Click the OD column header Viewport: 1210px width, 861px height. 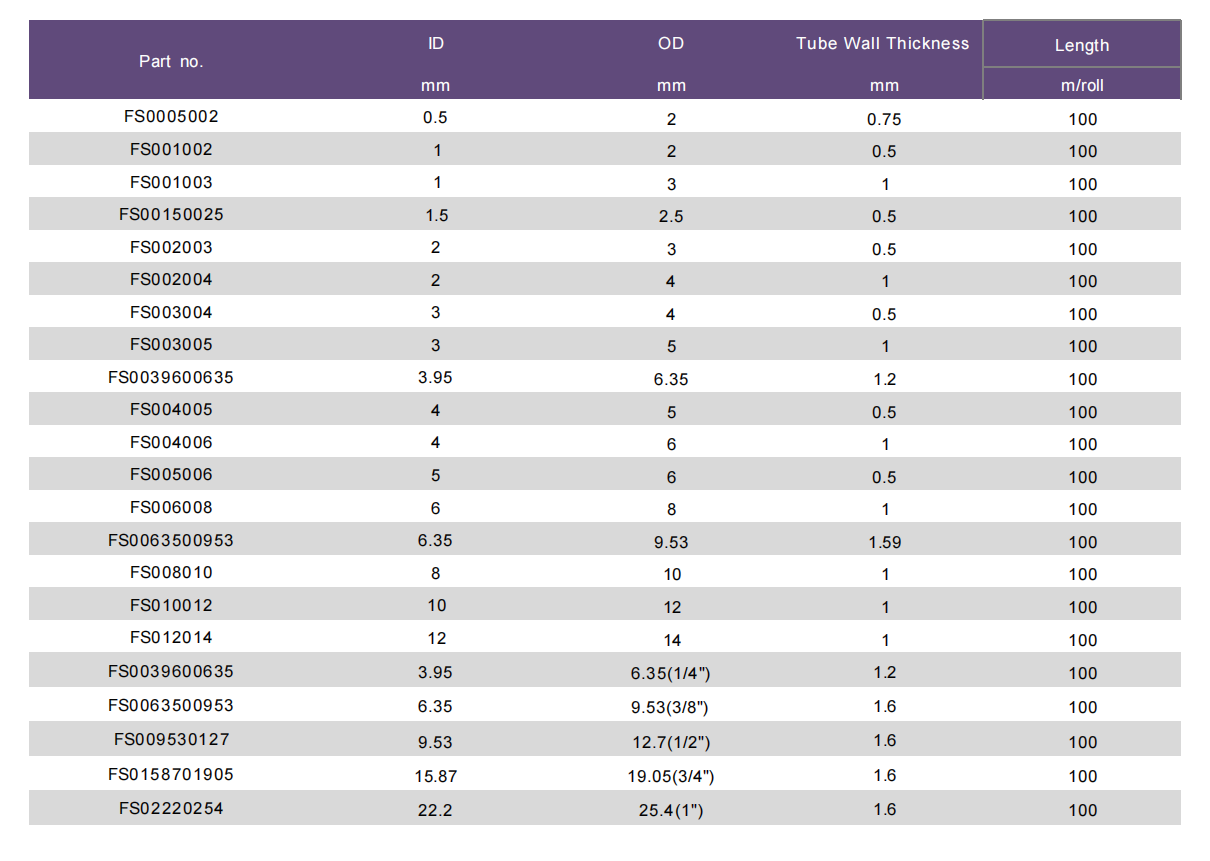coord(671,44)
